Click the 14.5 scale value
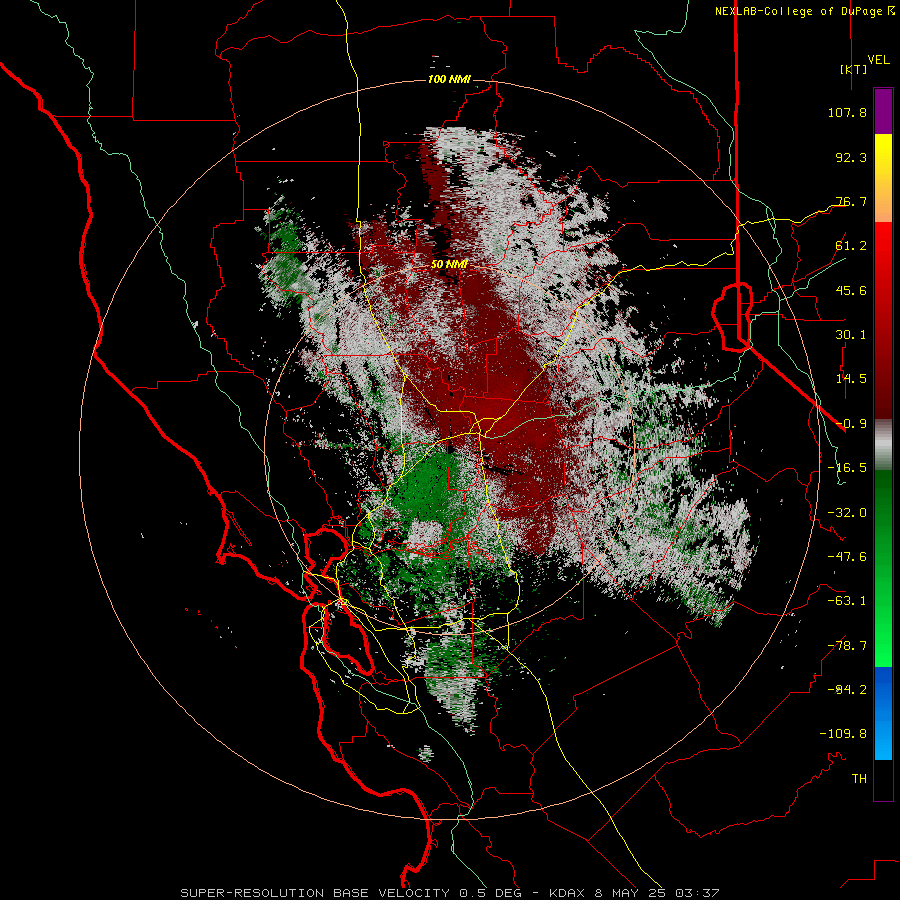 coord(851,379)
